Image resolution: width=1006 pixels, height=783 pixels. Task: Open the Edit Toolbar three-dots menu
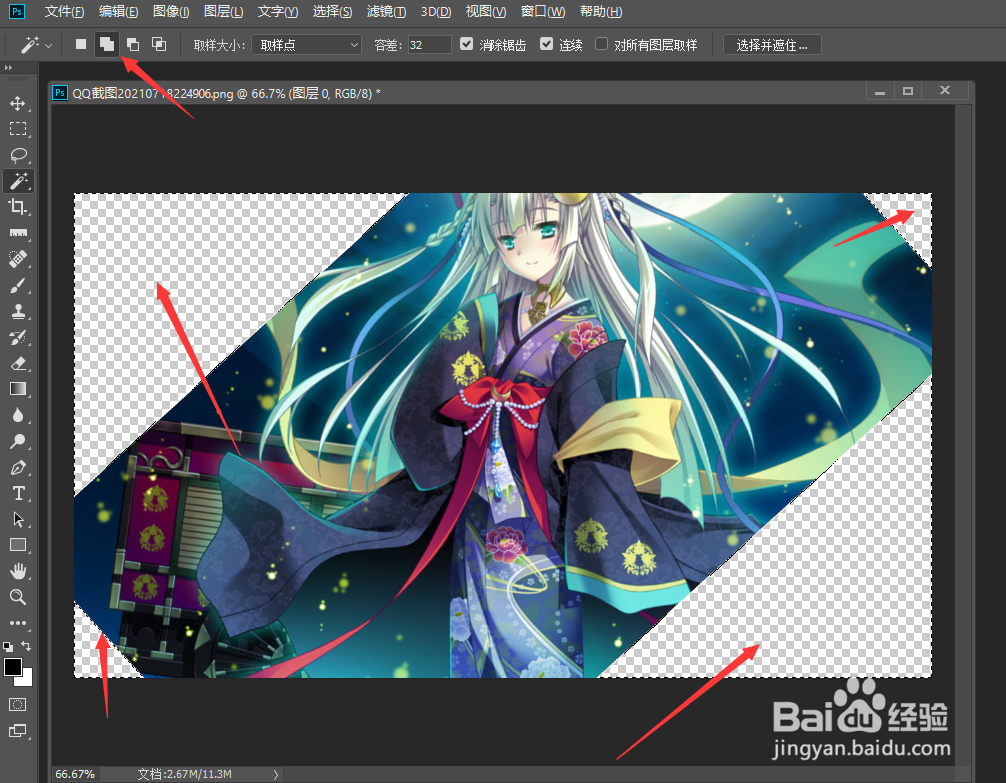click(18, 623)
